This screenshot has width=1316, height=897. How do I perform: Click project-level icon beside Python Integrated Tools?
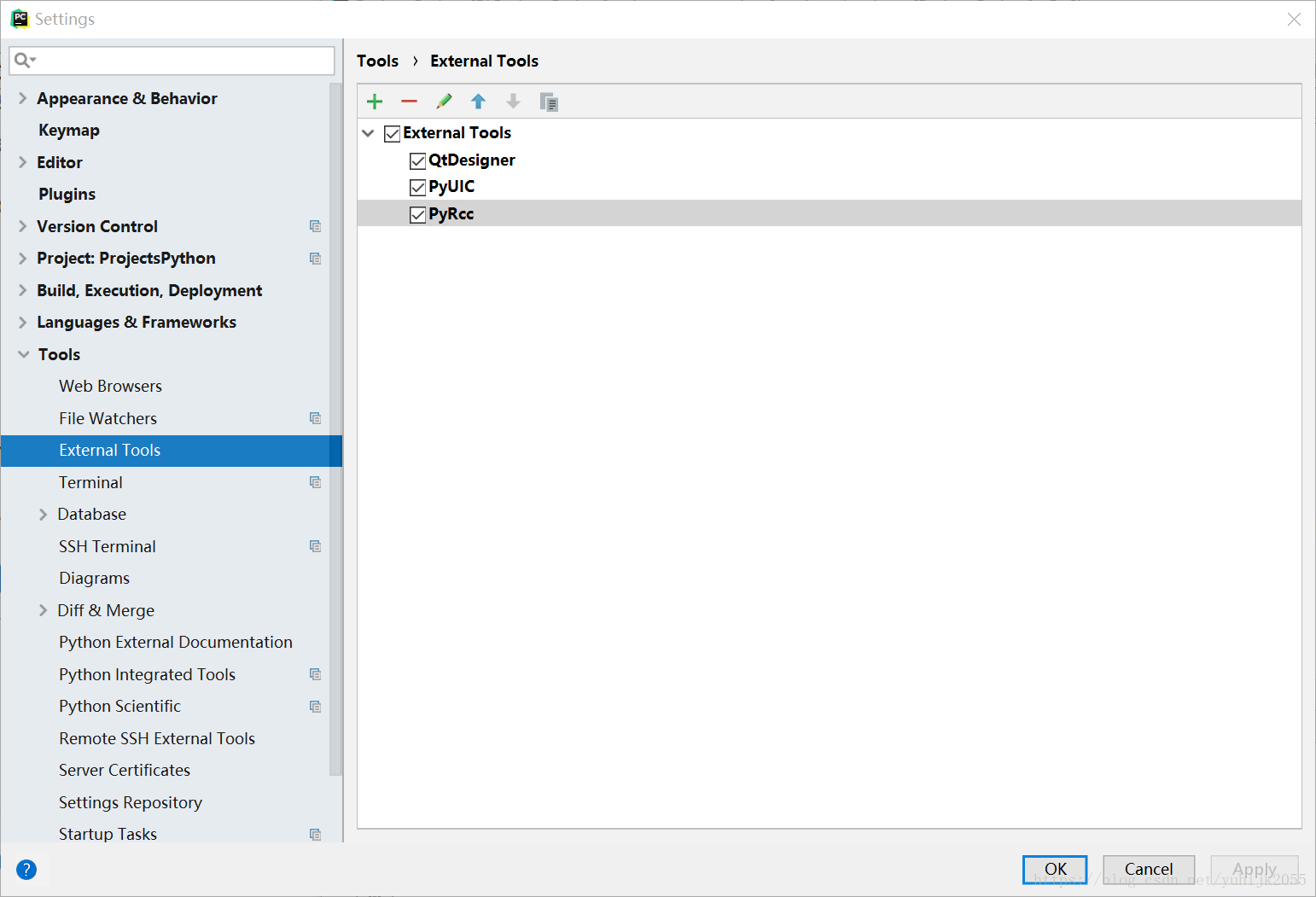click(315, 674)
